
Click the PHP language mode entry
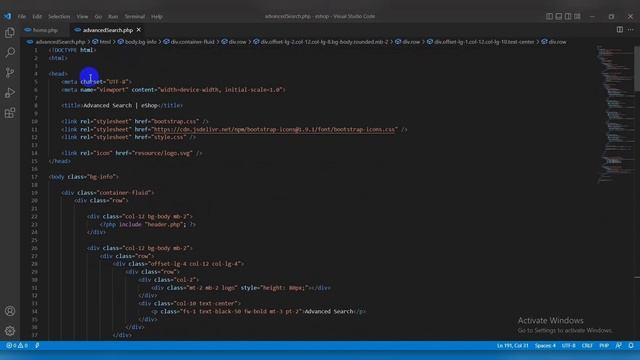point(604,345)
